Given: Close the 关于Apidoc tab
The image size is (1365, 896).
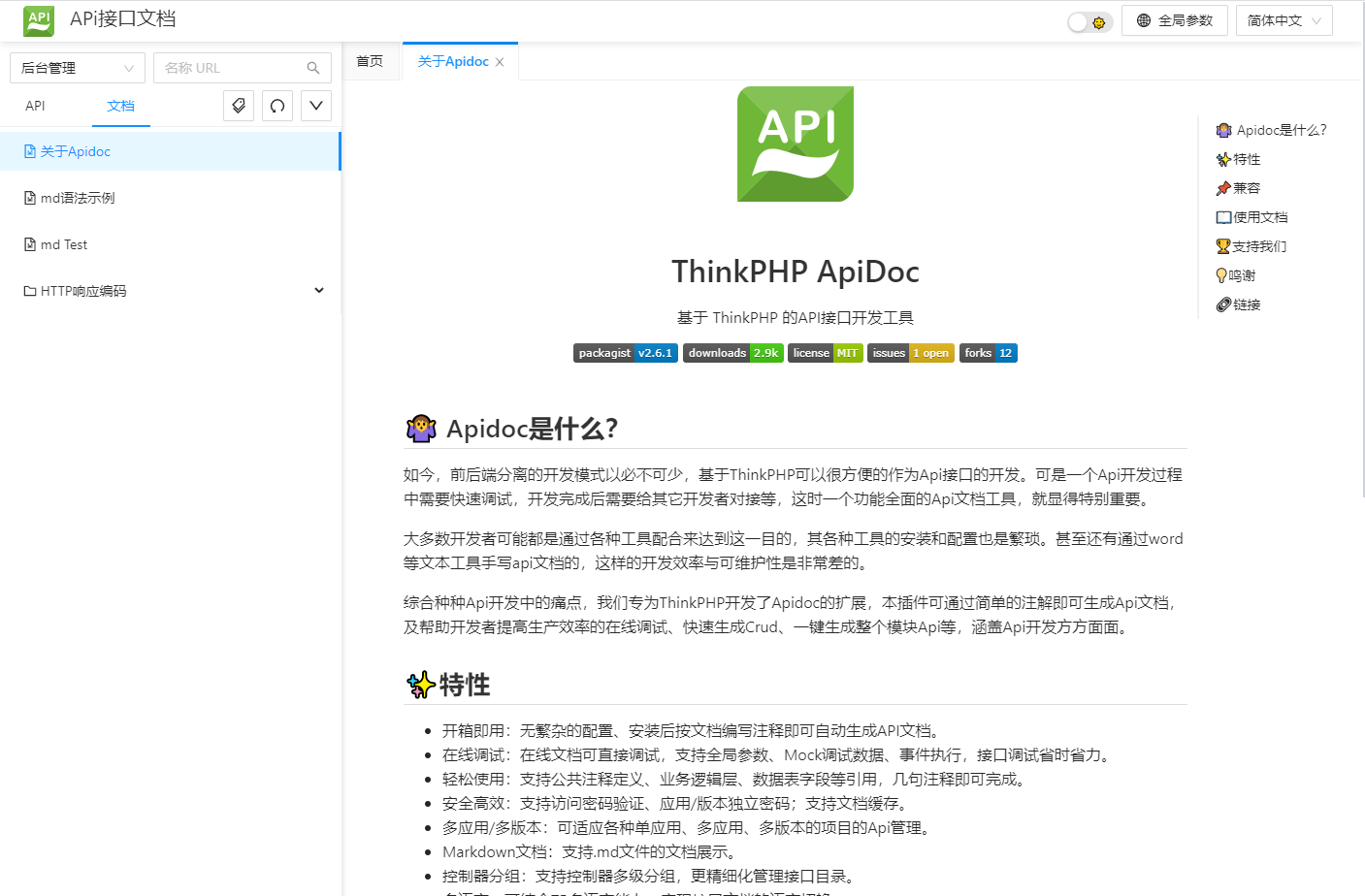Looking at the screenshot, I should [x=500, y=62].
